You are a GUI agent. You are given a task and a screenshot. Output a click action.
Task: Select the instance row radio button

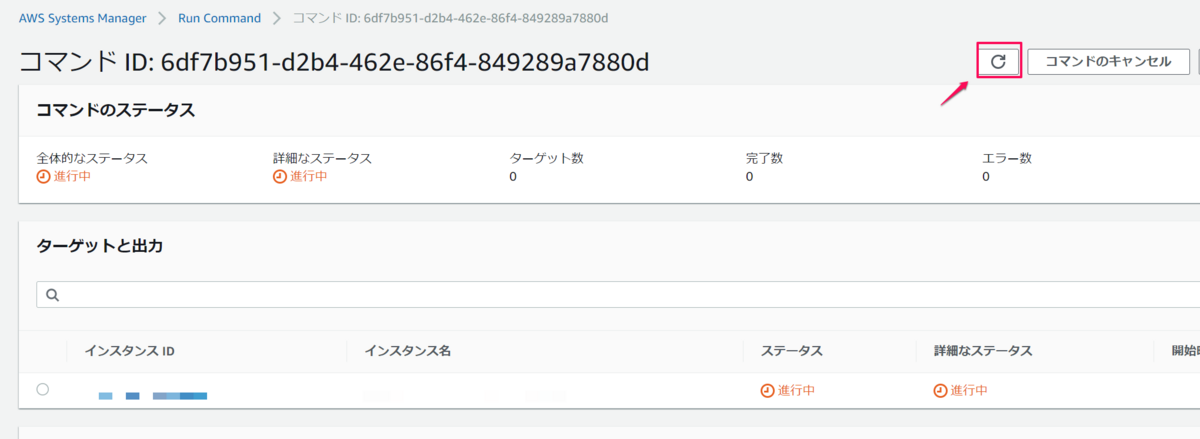click(42, 390)
